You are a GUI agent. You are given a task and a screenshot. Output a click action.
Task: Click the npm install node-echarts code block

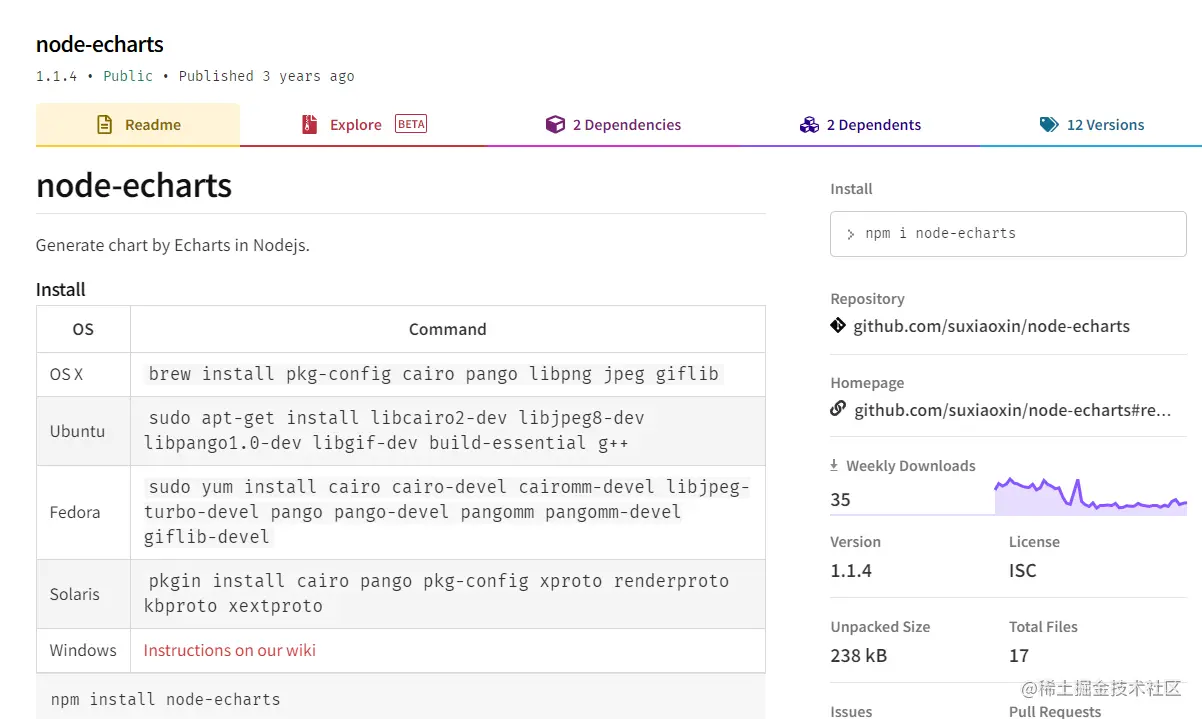pyautogui.click(x=400, y=698)
